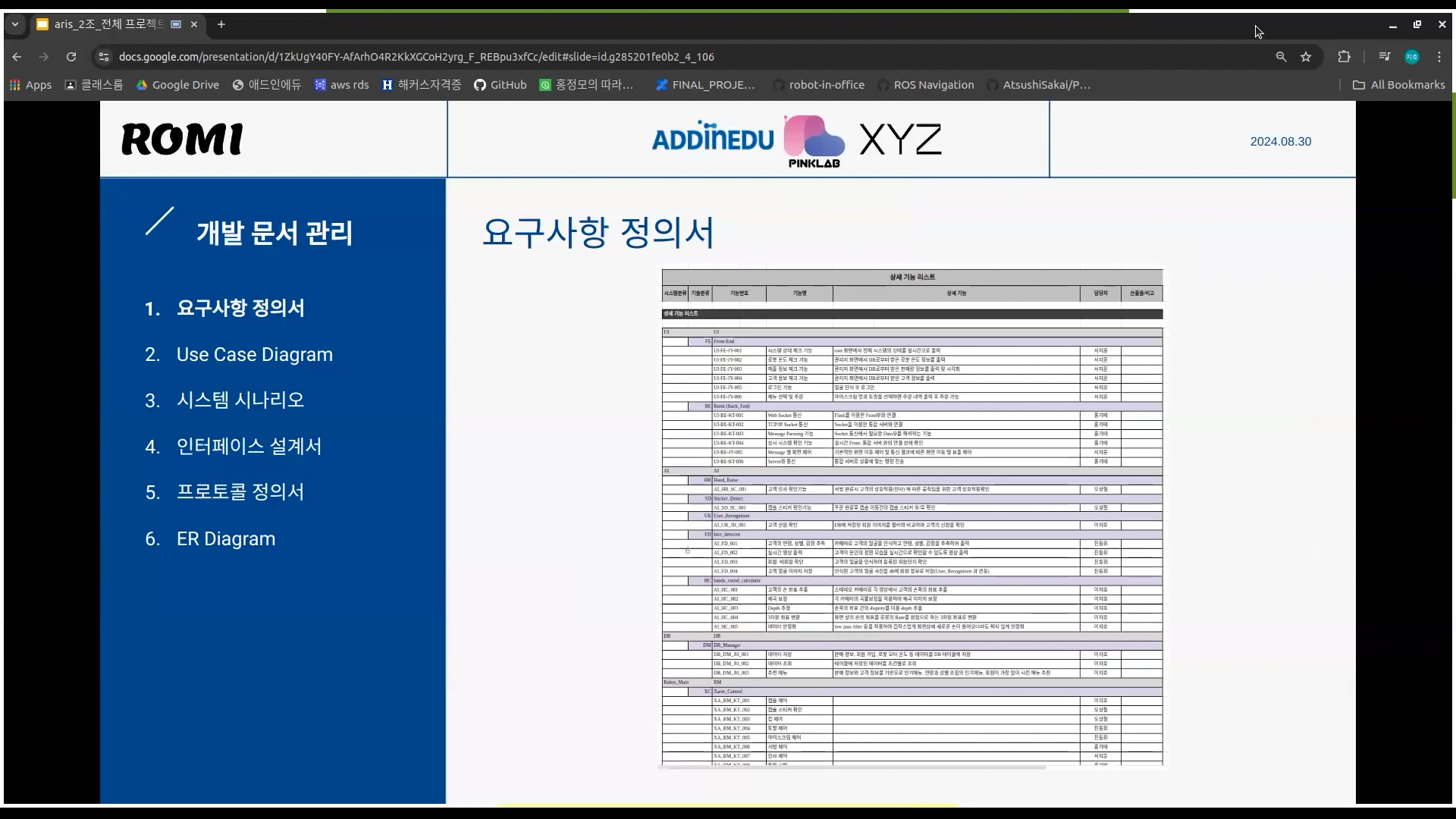Open a new browser tab

click(221, 24)
